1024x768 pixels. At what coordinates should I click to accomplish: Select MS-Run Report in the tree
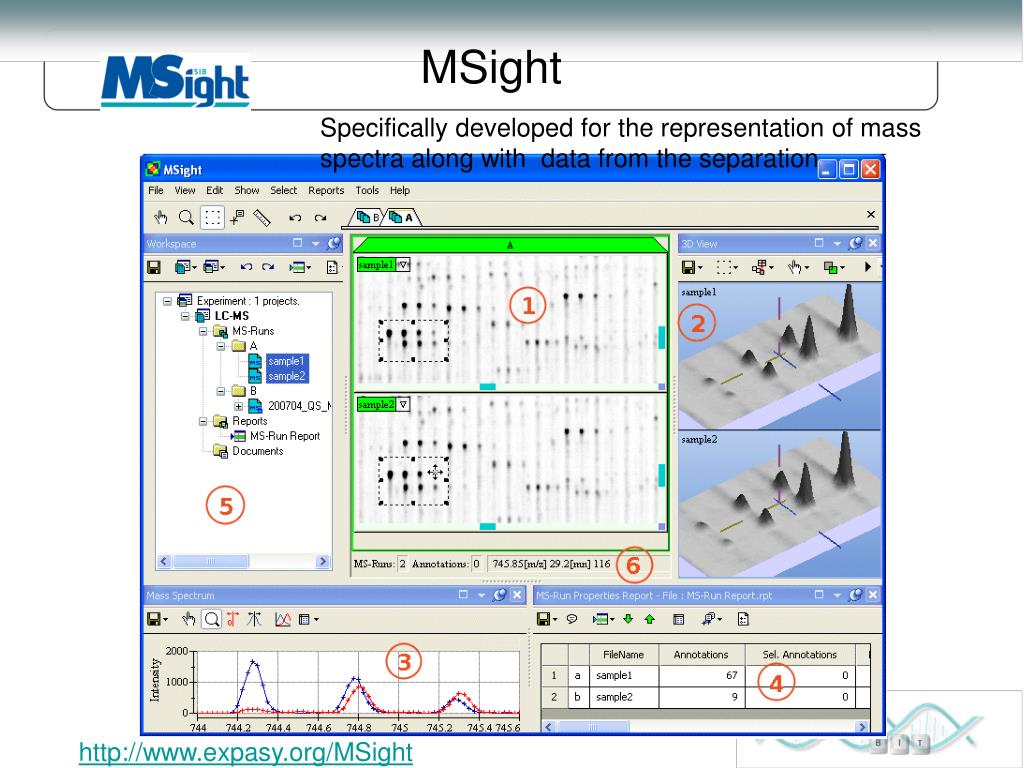pyautogui.click(x=285, y=436)
